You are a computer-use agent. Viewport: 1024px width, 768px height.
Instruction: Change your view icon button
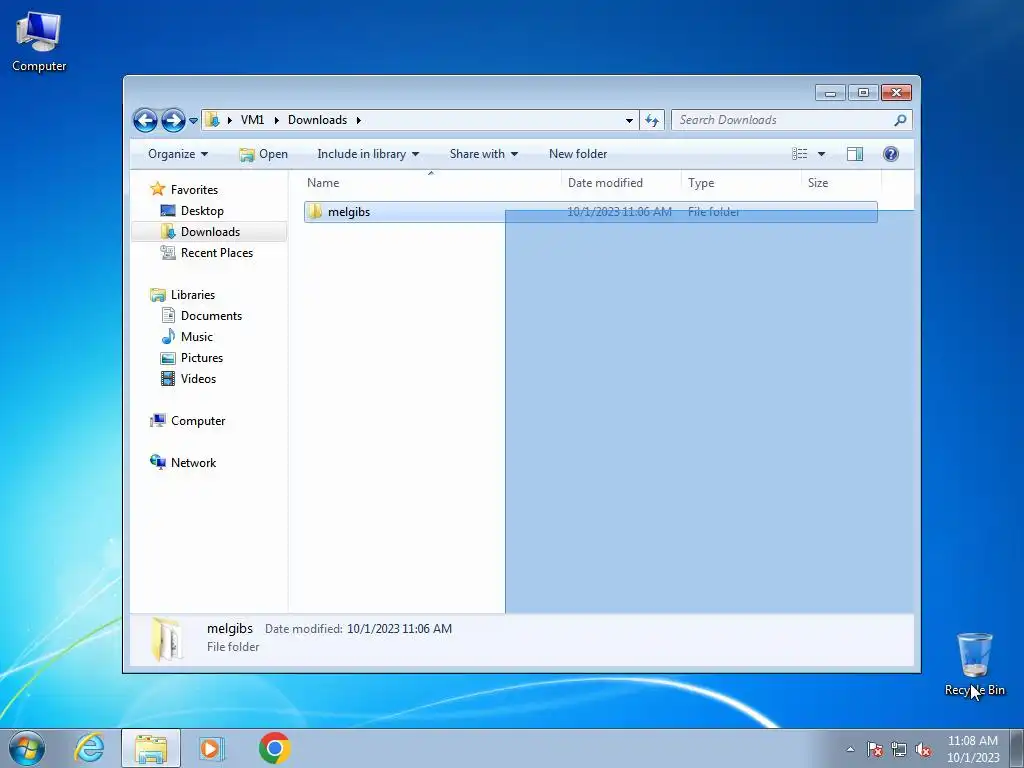800,154
